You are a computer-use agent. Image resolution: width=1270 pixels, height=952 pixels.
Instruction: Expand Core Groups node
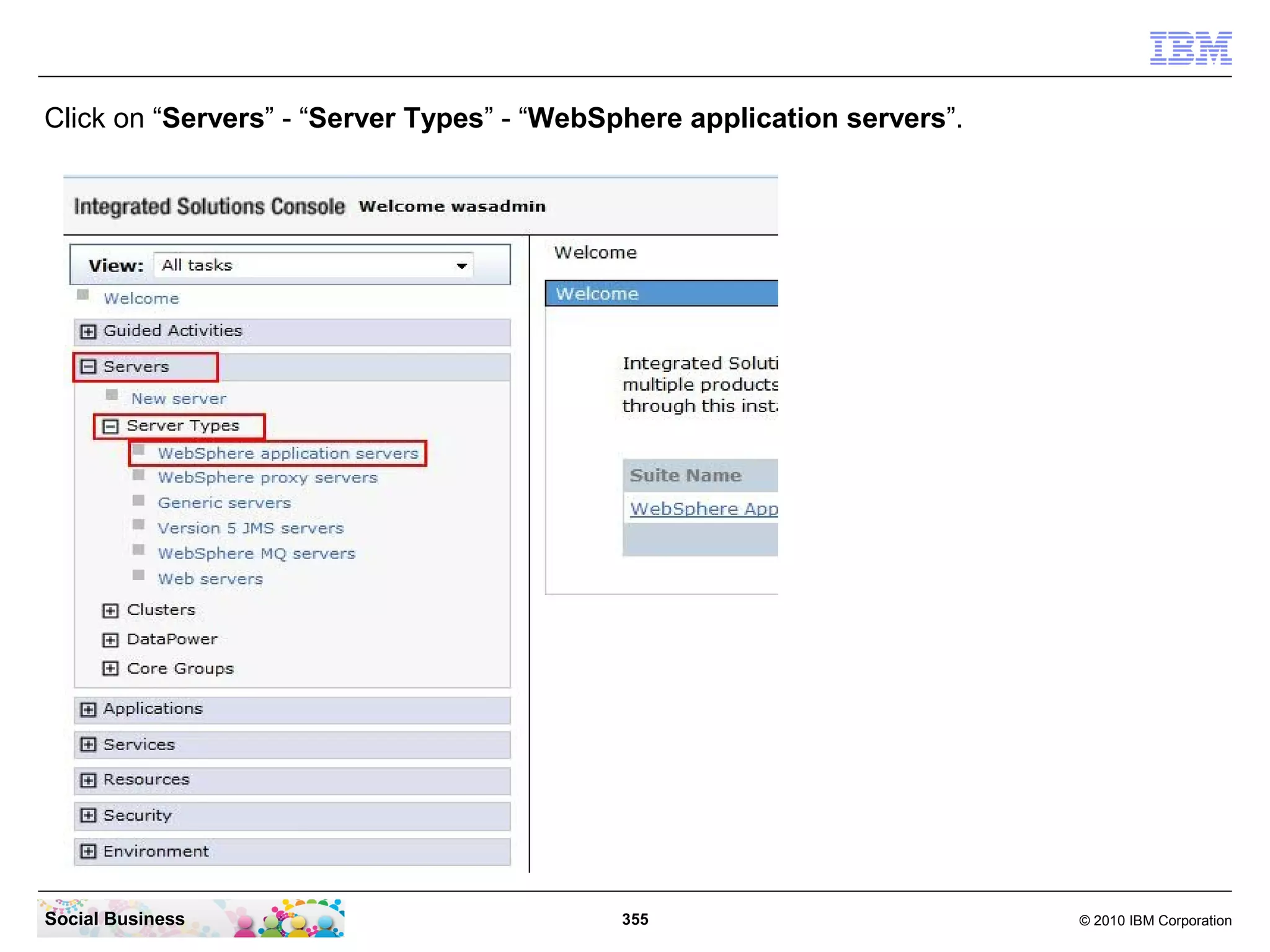click(110, 668)
